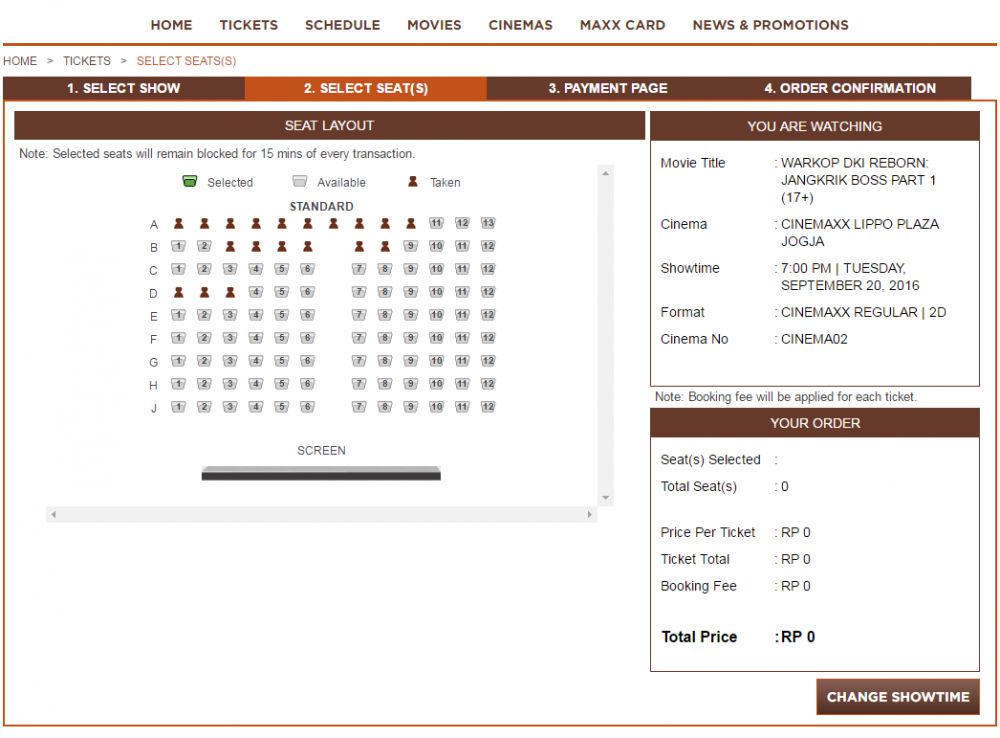
Task: Select seat H3 in row H
Action: [230, 384]
